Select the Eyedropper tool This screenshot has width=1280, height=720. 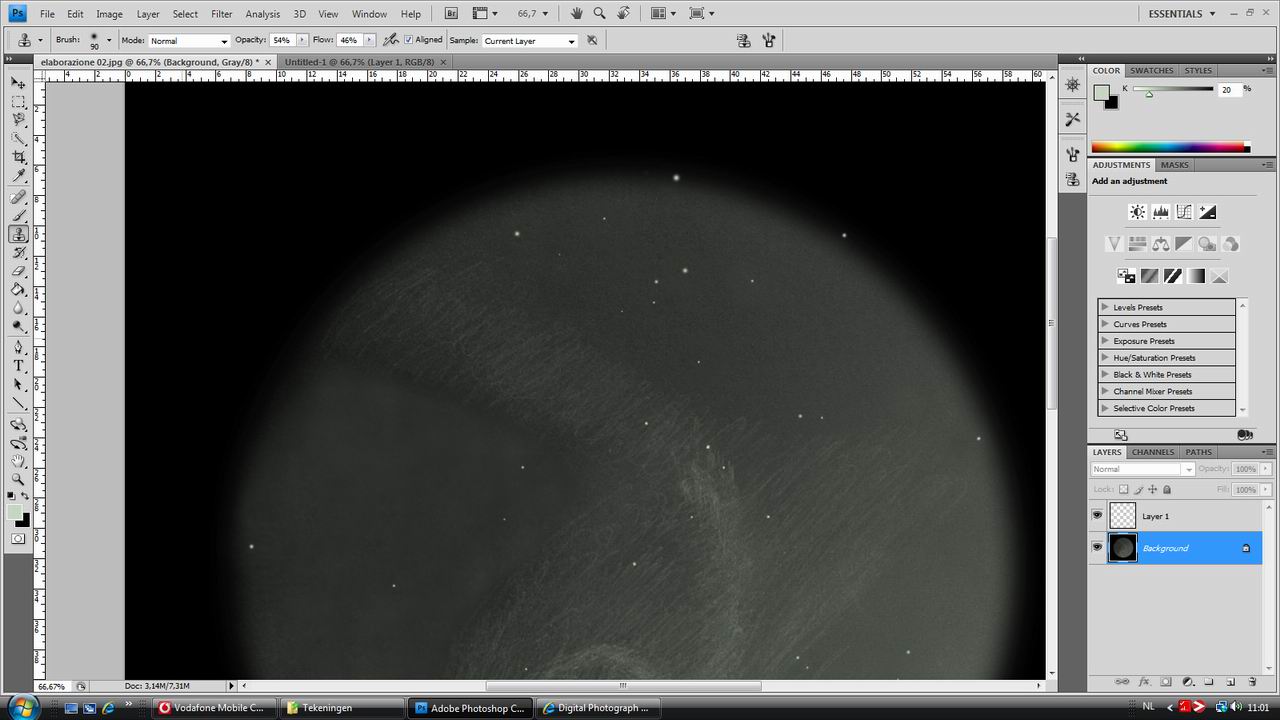pos(18,177)
